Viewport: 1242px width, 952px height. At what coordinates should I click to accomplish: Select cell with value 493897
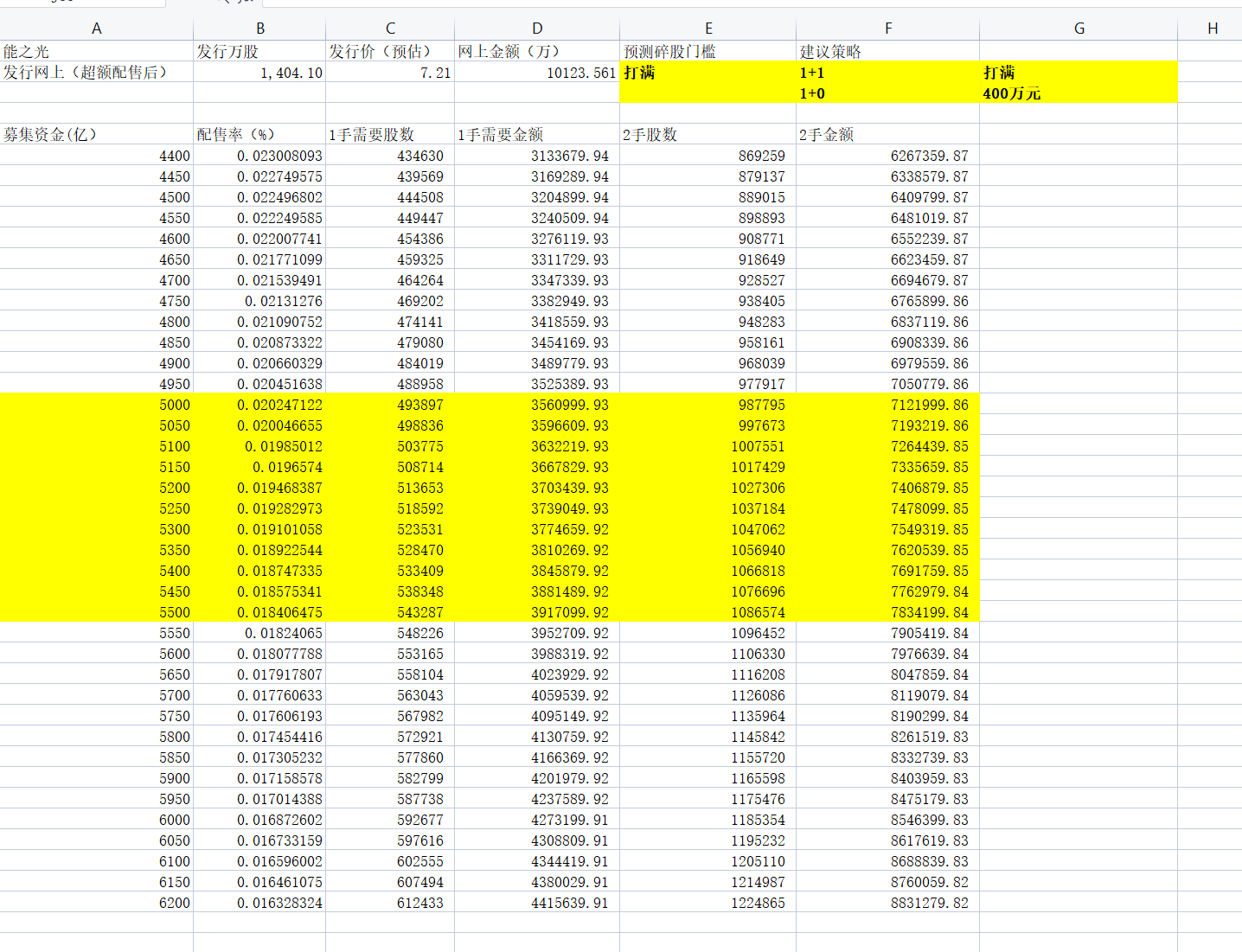pyautogui.click(x=390, y=404)
